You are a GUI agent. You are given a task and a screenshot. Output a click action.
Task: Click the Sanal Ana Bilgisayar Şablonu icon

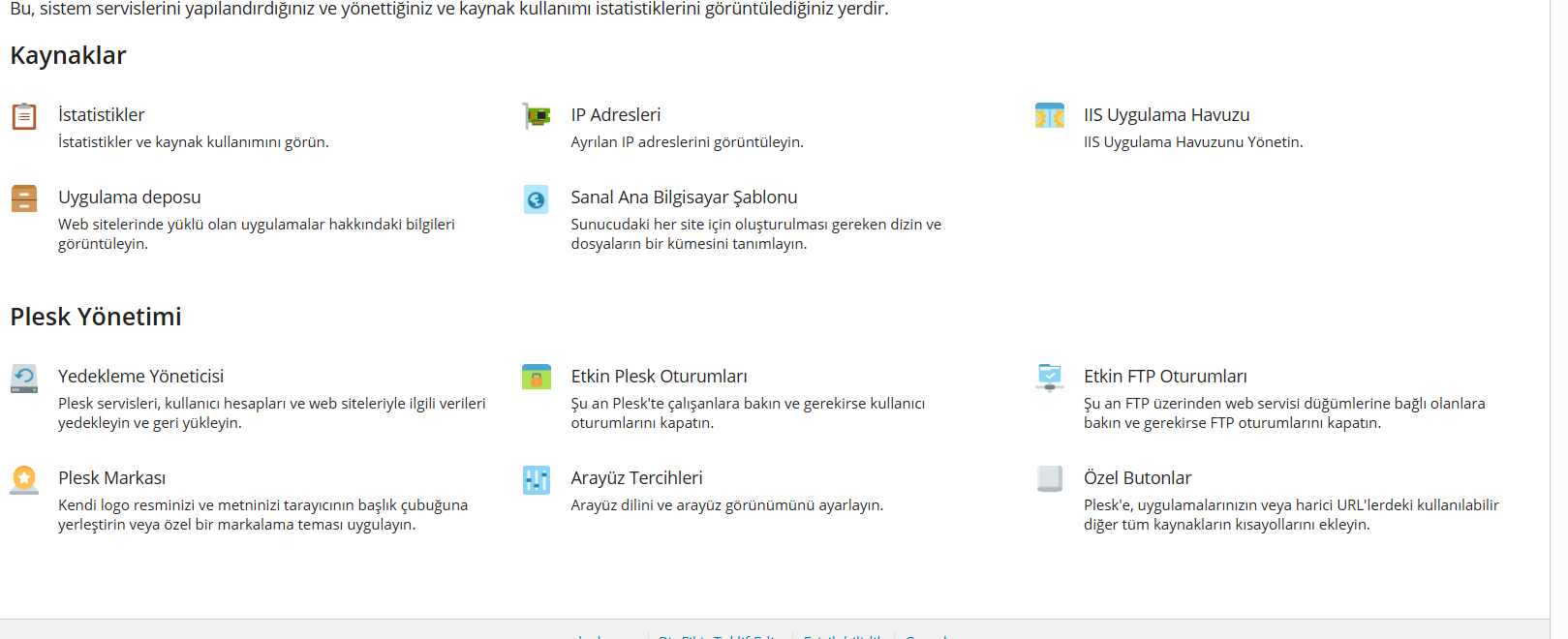(537, 199)
